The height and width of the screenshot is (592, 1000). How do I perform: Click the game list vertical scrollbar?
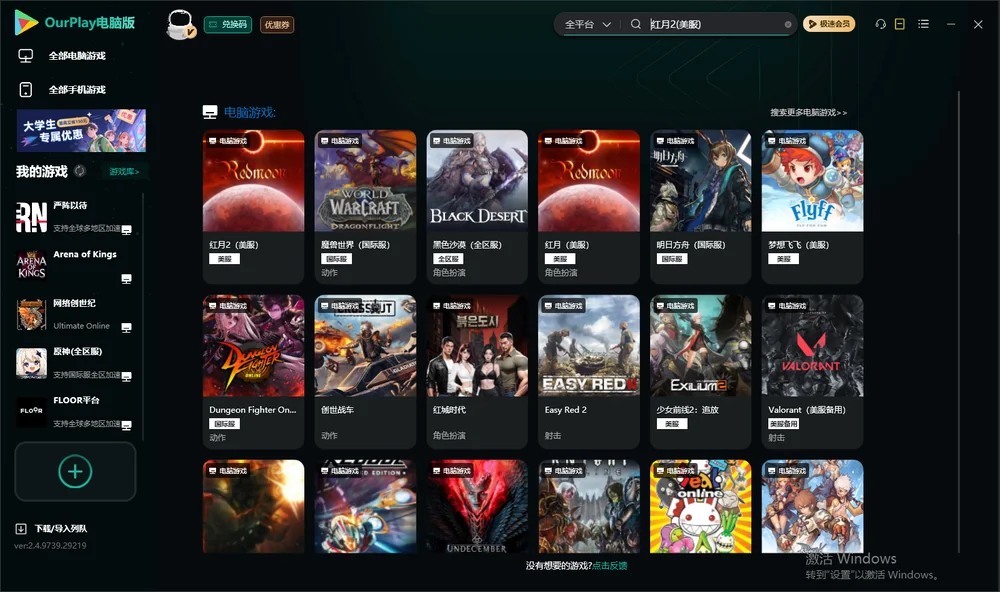click(x=959, y=322)
